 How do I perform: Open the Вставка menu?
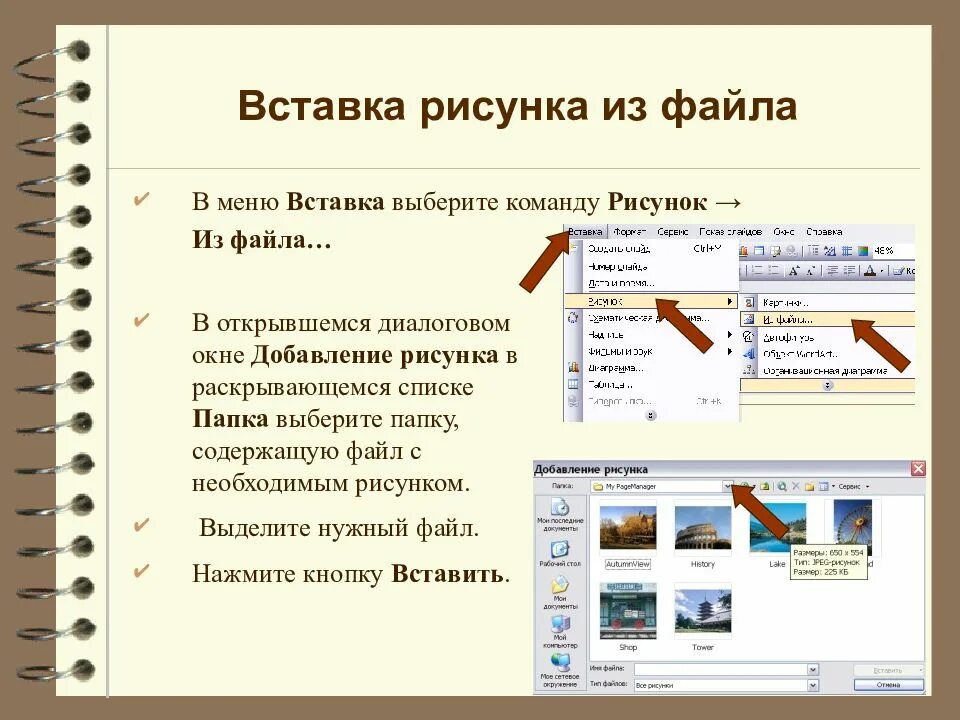pyautogui.click(x=585, y=231)
